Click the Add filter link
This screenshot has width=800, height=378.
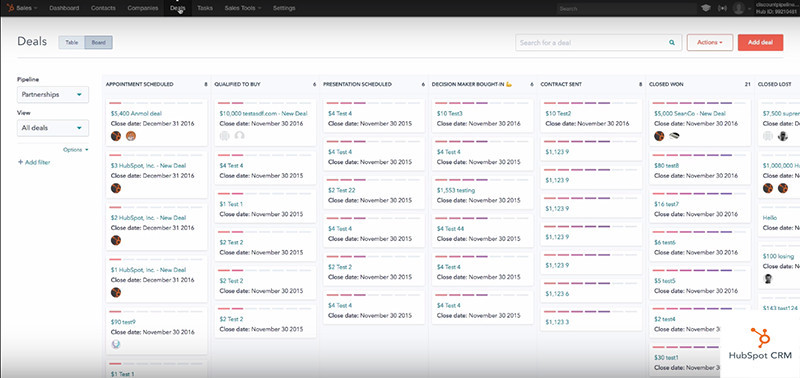click(34, 162)
